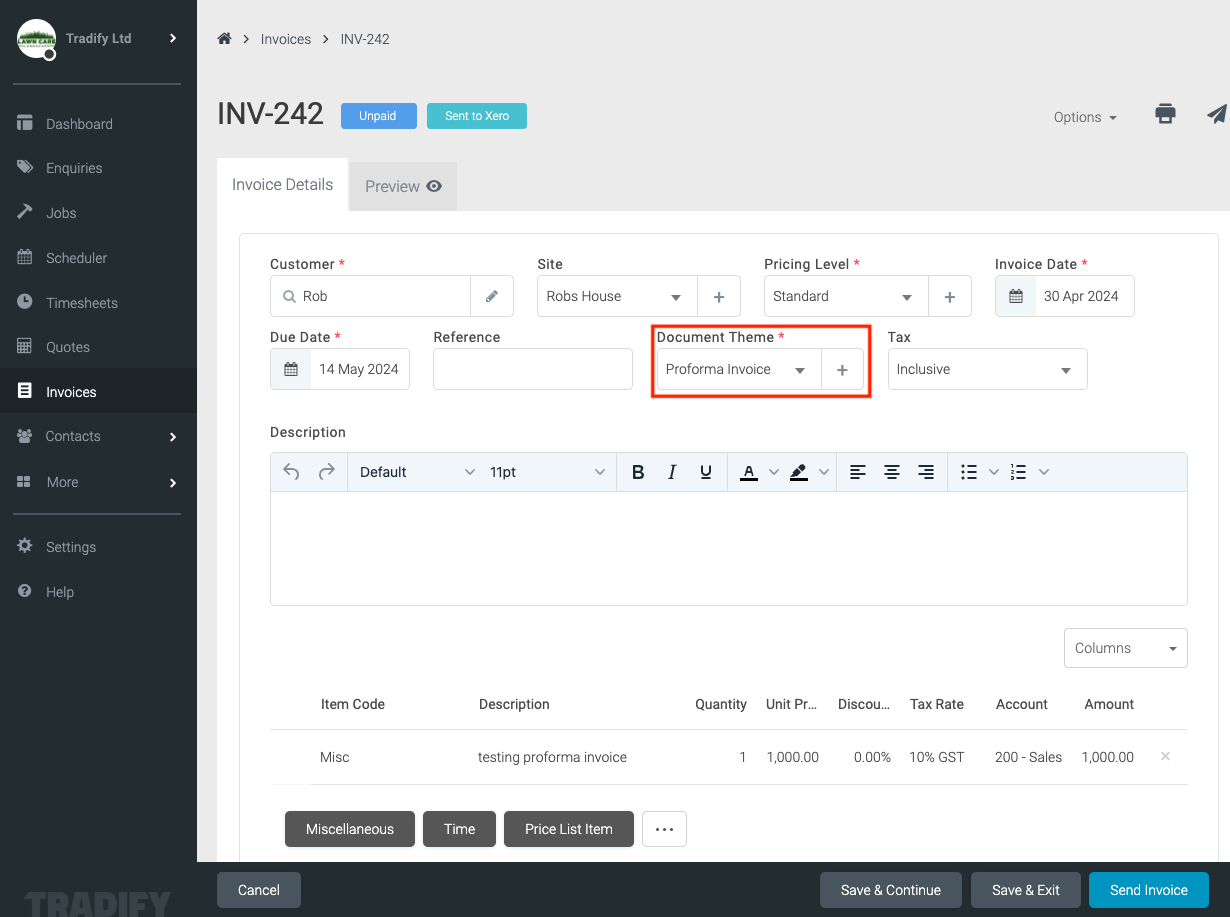
Task: Click the home icon in breadcrumb
Action: [x=224, y=39]
